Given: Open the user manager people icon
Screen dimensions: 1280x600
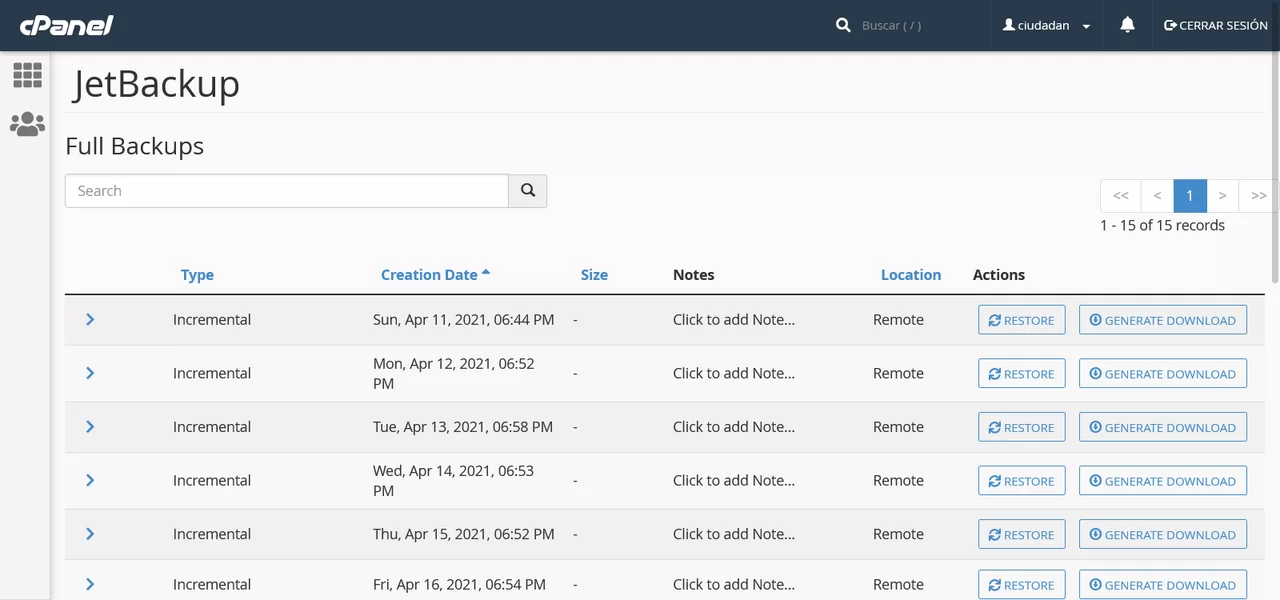Looking at the screenshot, I should (x=27, y=124).
